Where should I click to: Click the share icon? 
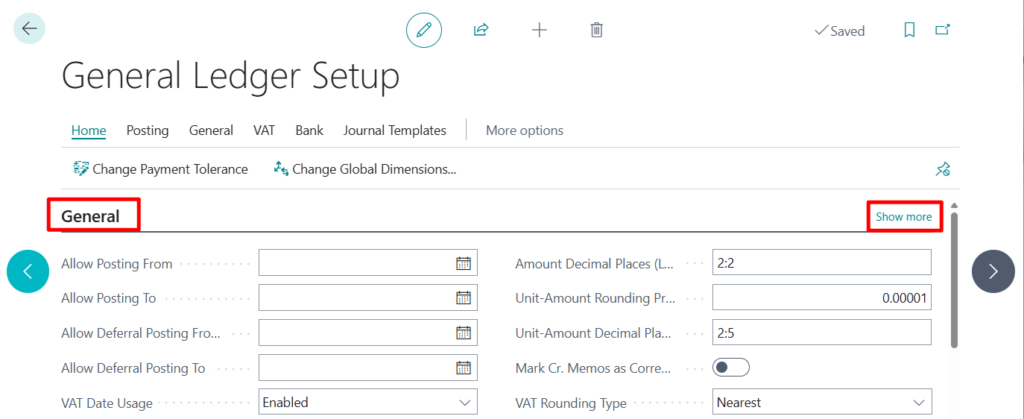[x=481, y=30]
